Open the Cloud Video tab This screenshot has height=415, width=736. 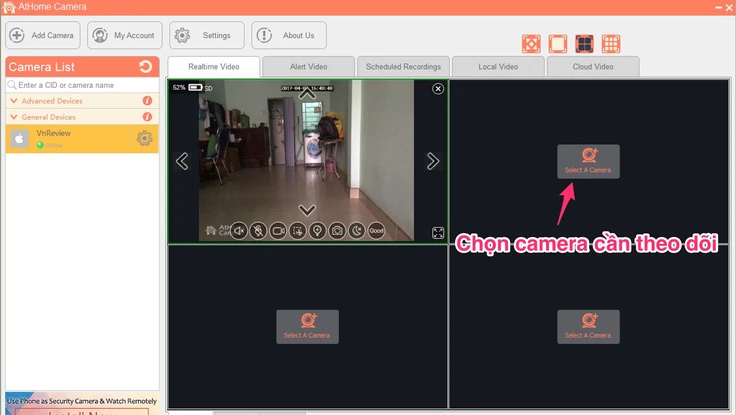pos(593,67)
